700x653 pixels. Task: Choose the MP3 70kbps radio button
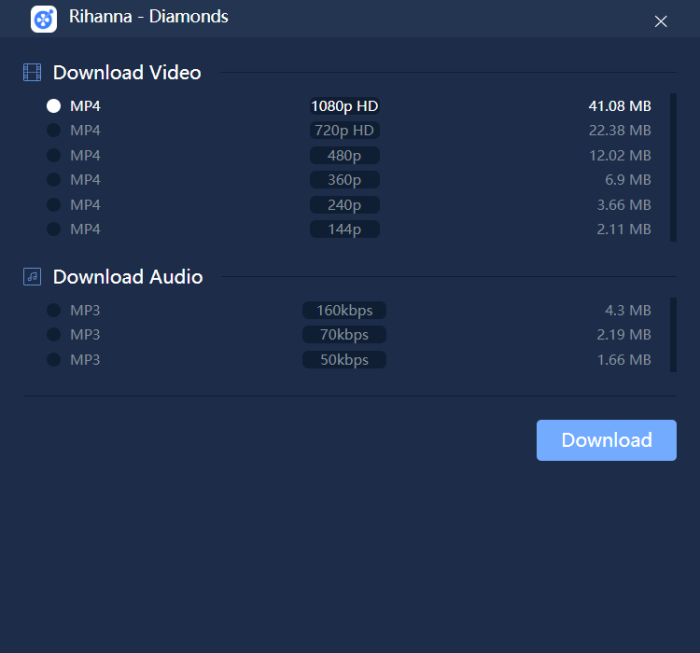click(54, 334)
